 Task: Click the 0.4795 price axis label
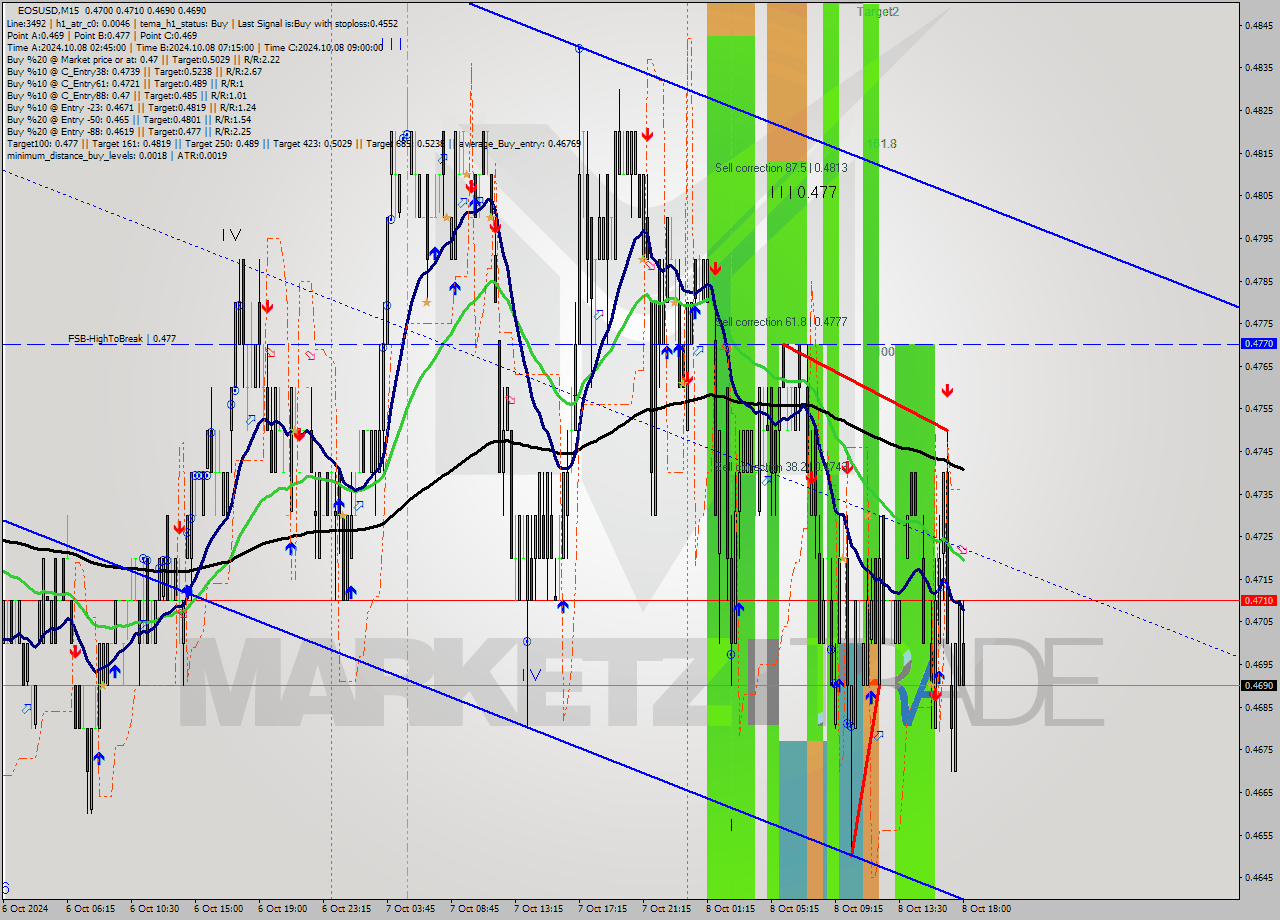pyautogui.click(x=1258, y=238)
